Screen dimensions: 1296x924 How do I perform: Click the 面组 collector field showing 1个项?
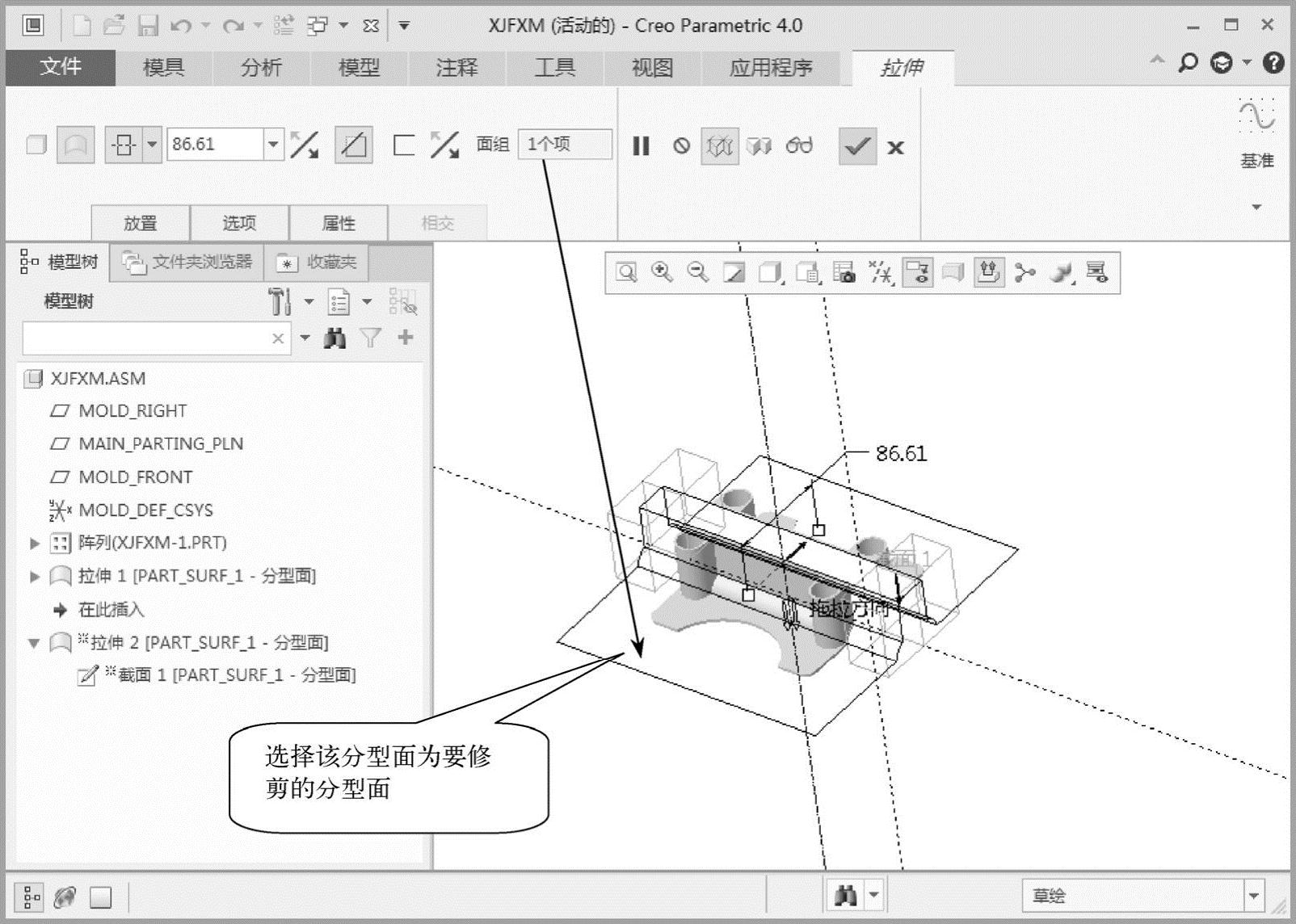tap(564, 145)
